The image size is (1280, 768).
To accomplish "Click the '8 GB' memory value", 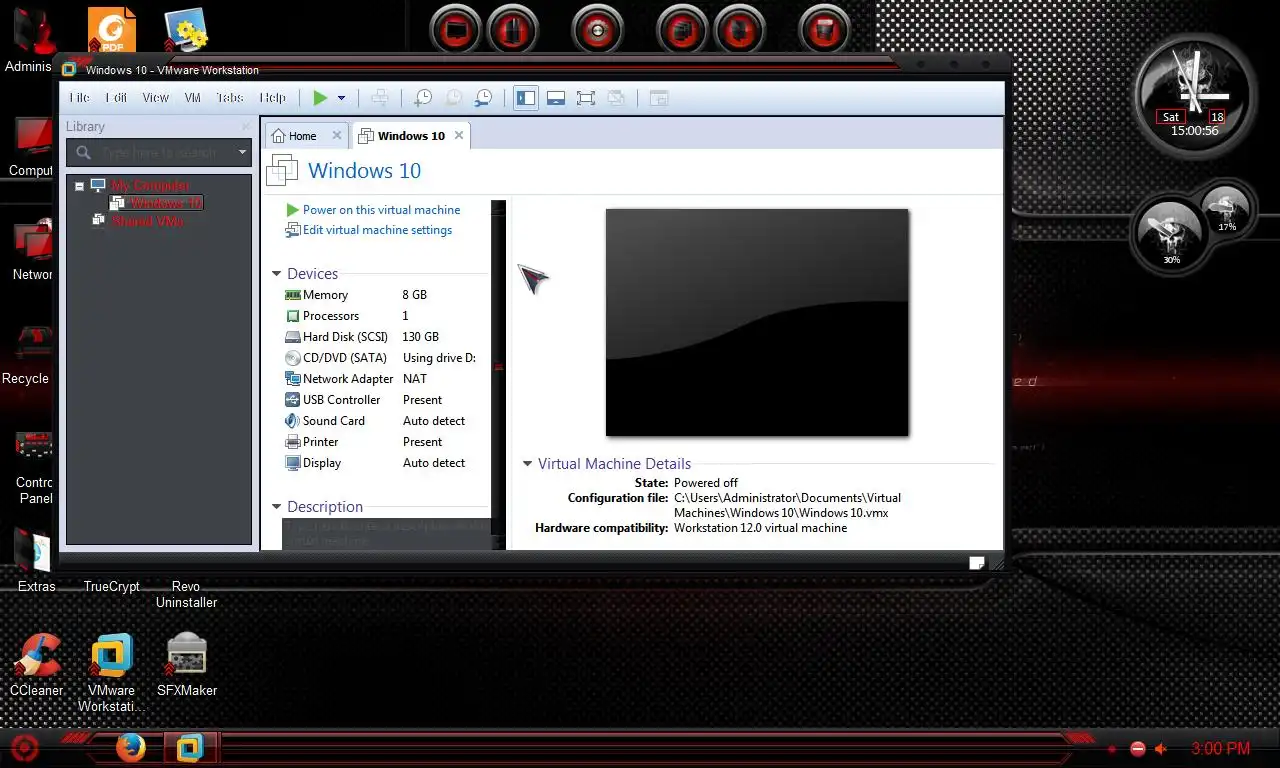I will (x=415, y=295).
